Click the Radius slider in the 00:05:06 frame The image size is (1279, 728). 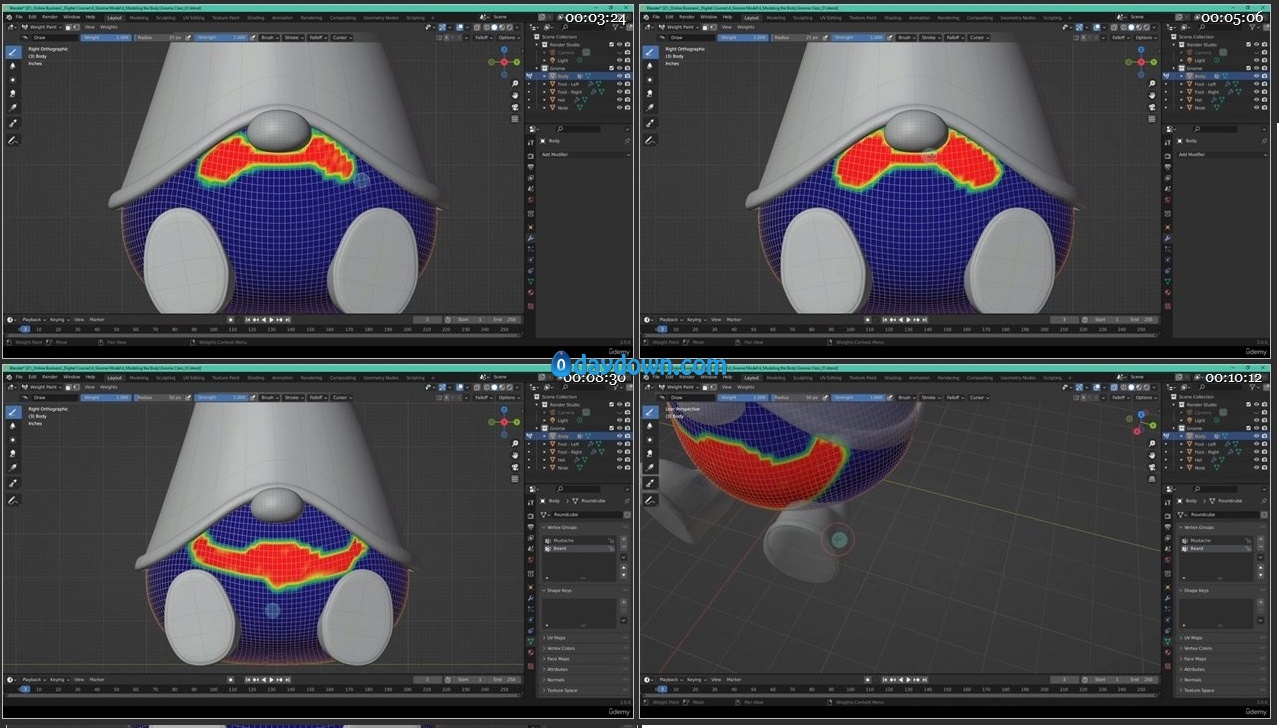click(x=797, y=37)
